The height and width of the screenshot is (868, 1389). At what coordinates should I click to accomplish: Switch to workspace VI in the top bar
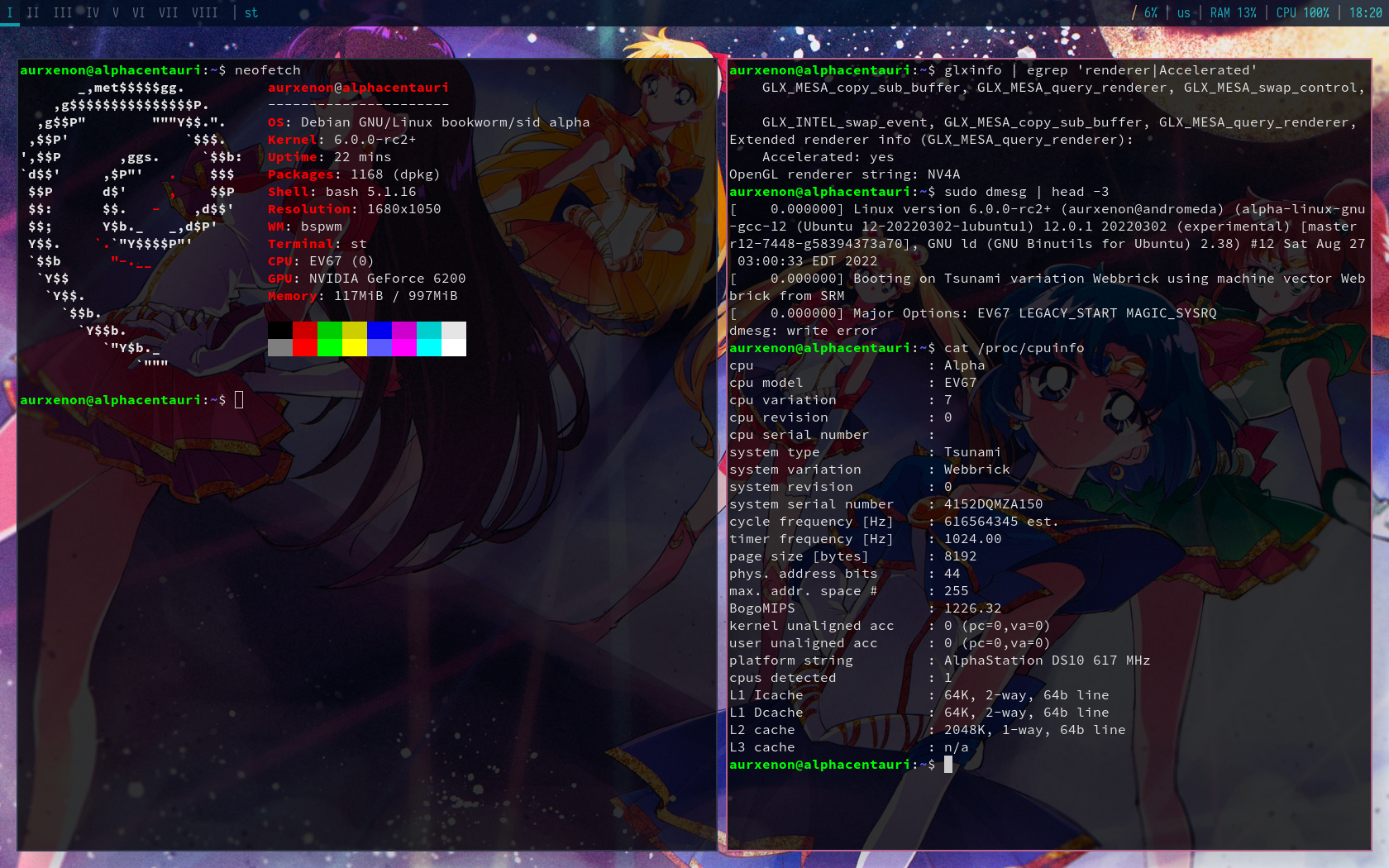(139, 12)
